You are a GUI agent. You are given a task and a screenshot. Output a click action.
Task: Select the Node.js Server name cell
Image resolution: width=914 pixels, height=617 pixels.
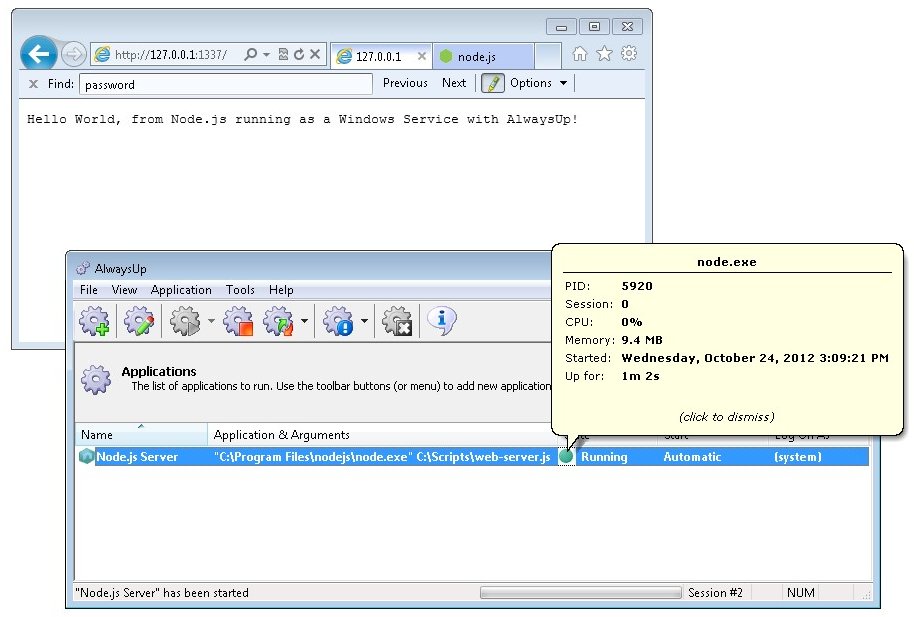(x=137, y=457)
